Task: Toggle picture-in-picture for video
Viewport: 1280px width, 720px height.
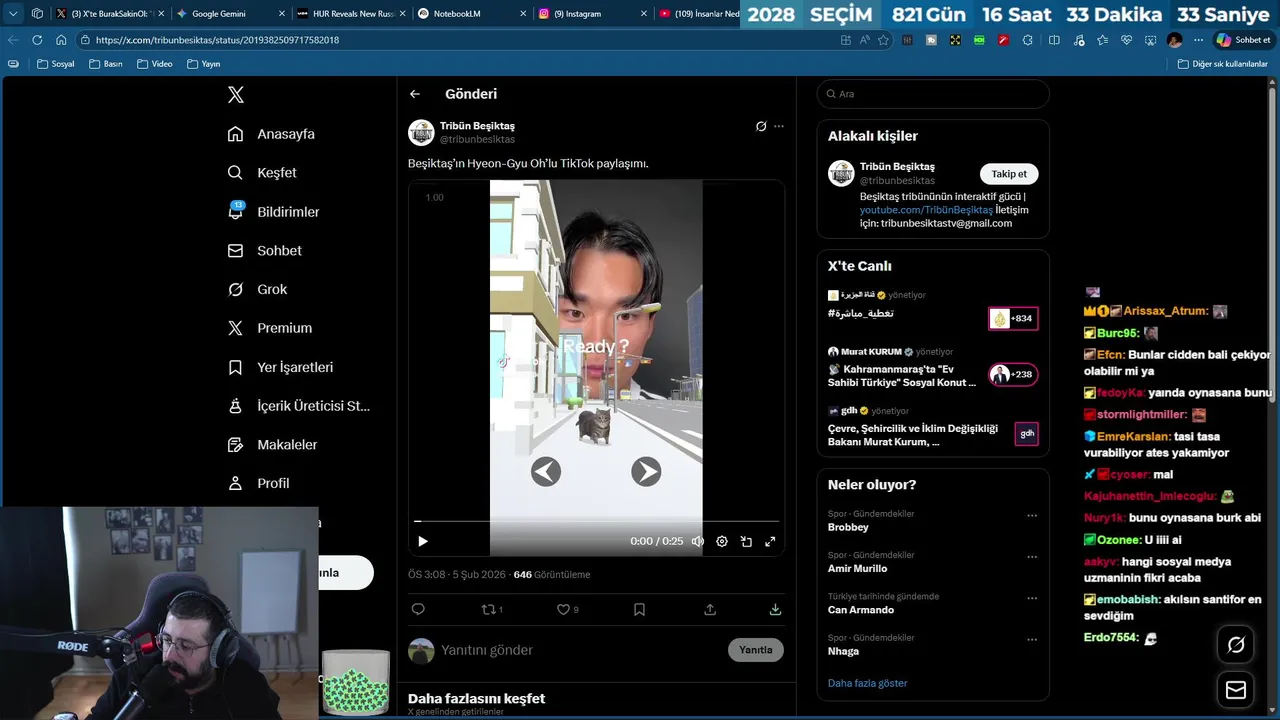Action: tap(746, 541)
